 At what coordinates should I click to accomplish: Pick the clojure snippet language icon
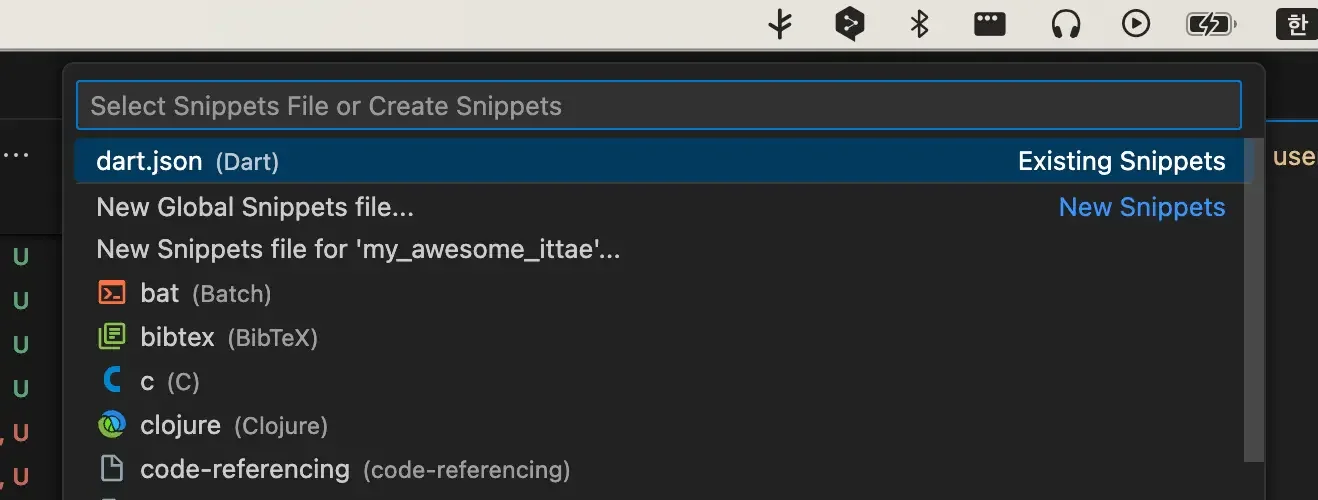click(112, 425)
